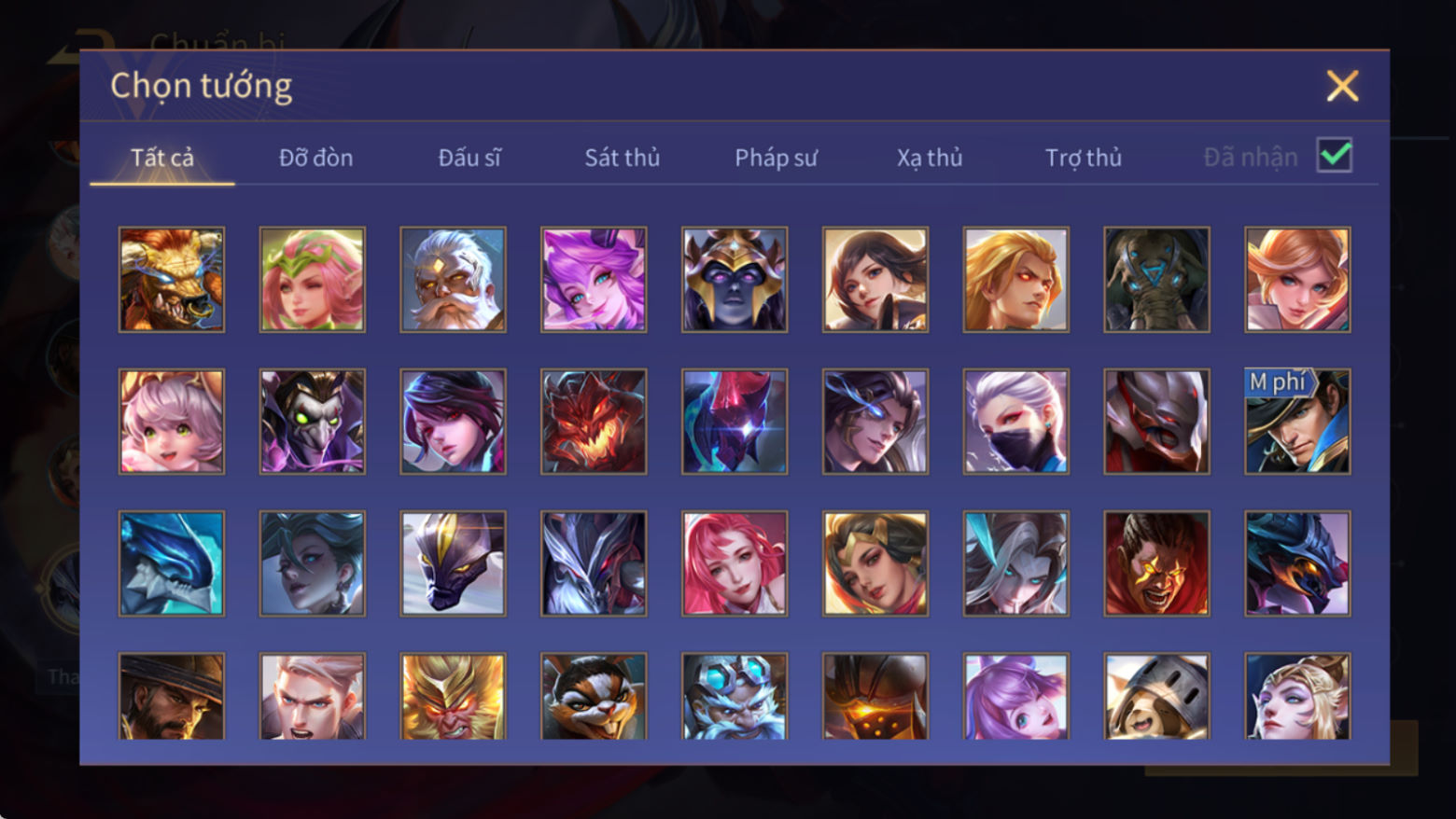Pick the pink-haired elf with green crown
This screenshot has width=1456, height=819.
(x=313, y=280)
